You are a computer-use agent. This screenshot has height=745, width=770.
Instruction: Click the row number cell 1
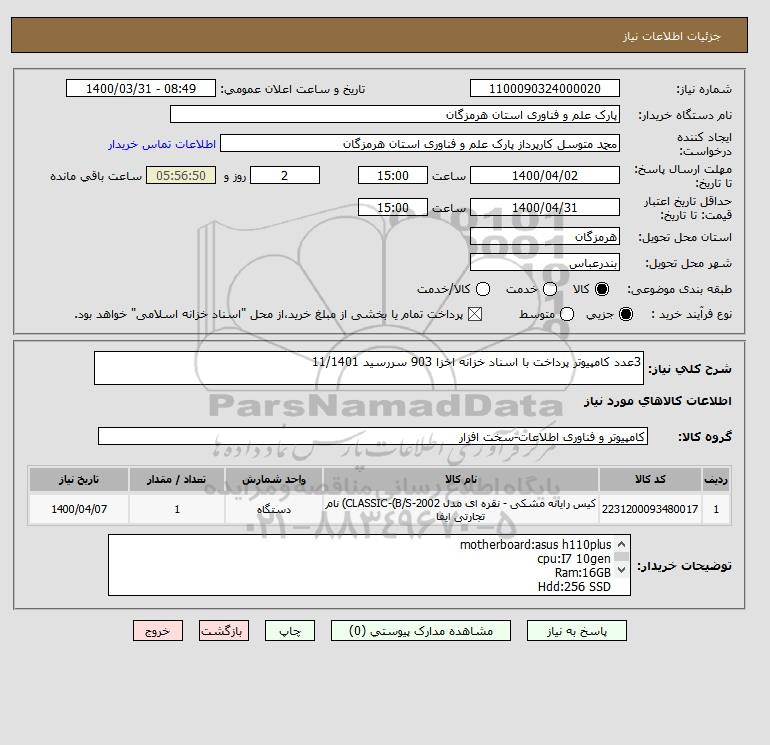(x=716, y=509)
